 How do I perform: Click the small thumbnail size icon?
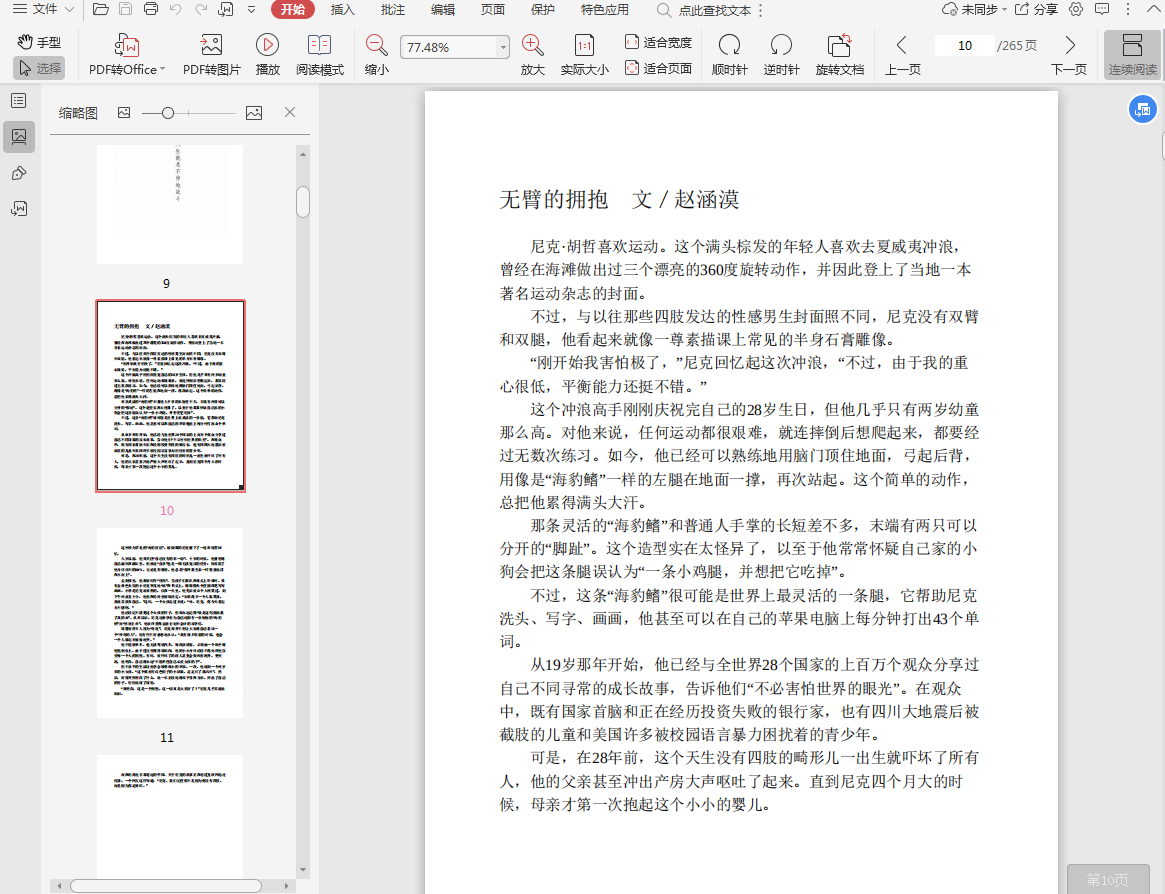[x=124, y=112]
